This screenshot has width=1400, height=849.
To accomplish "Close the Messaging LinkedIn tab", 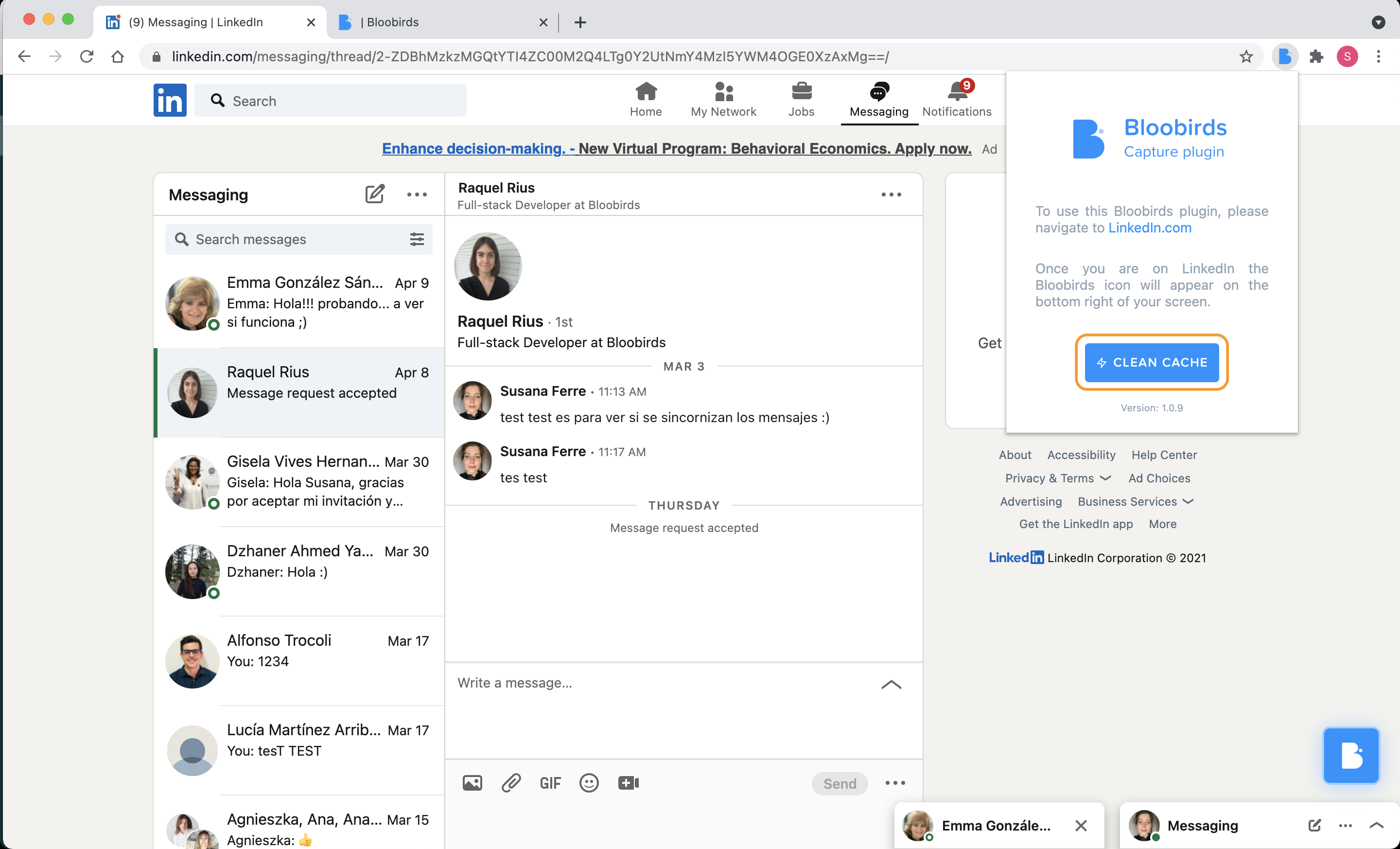I will (311, 22).
